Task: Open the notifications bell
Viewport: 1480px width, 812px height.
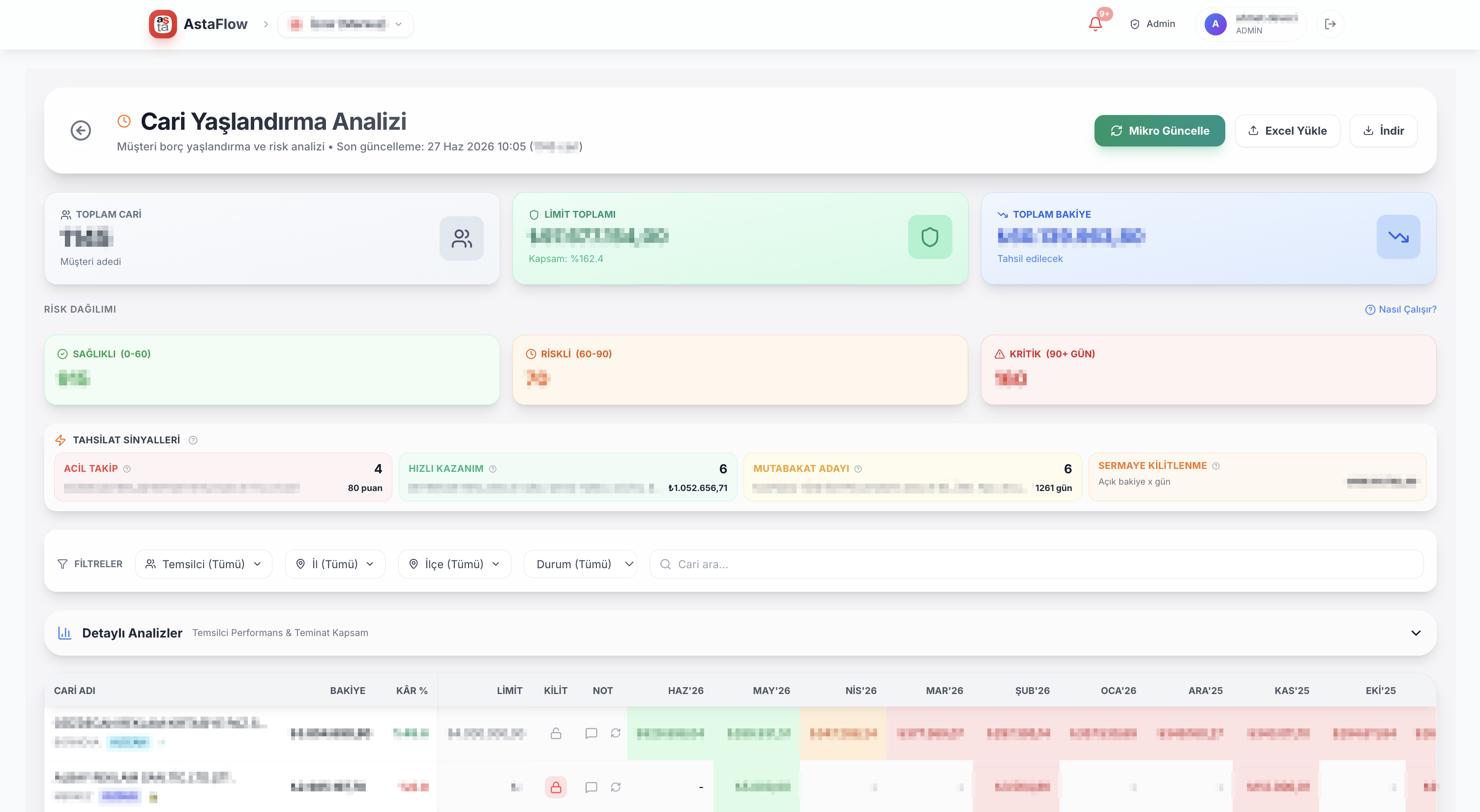Action: pyautogui.click(x=1095, y=24)
